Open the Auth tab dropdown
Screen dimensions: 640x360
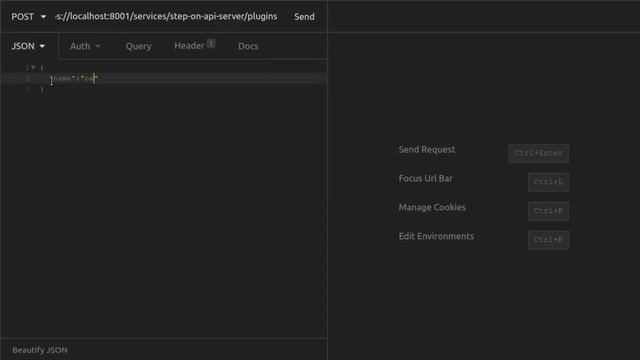(x=85, y=46)
